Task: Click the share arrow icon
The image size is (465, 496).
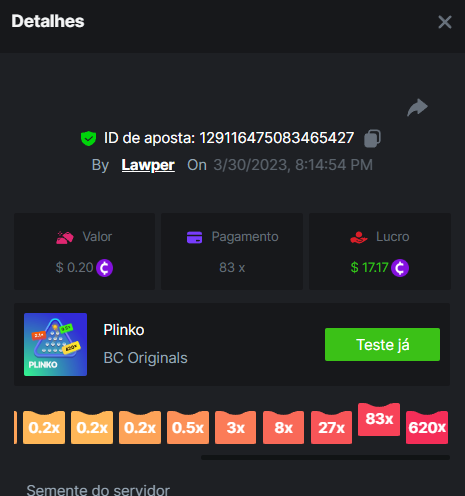Action: coord(417,107)
